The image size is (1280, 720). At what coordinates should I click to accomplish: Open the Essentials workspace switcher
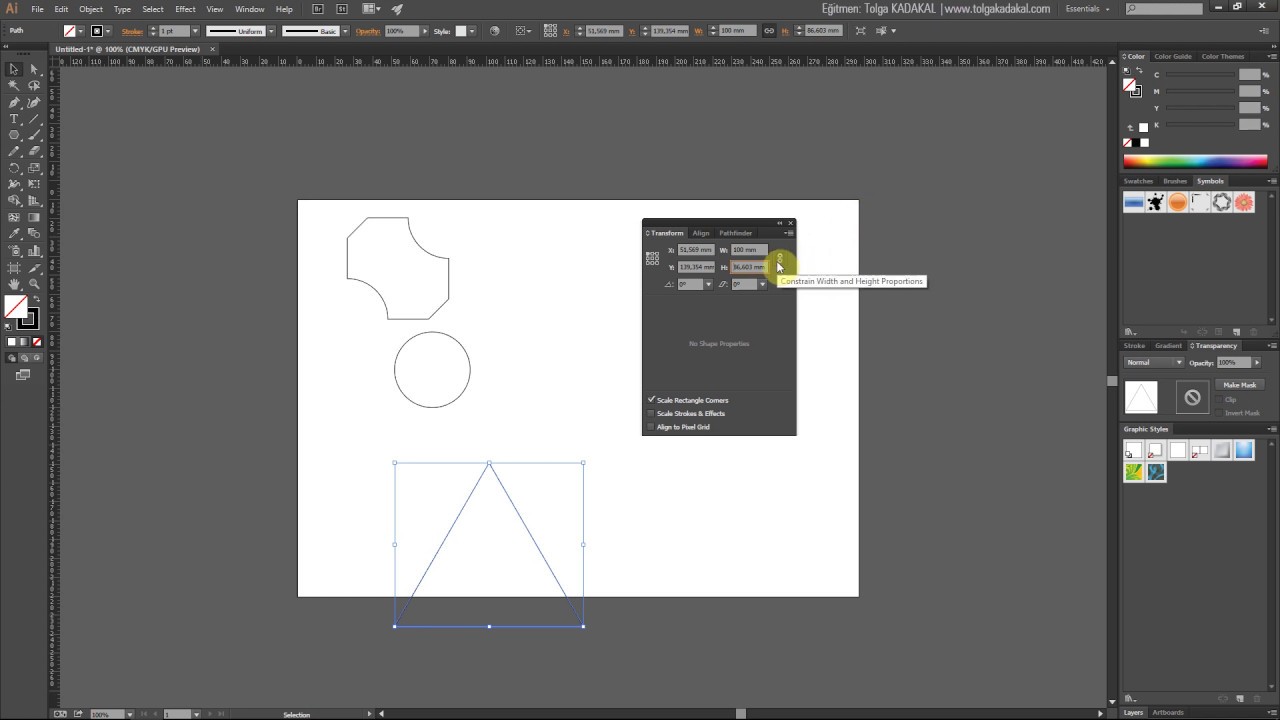click(x=1087, y=9)
